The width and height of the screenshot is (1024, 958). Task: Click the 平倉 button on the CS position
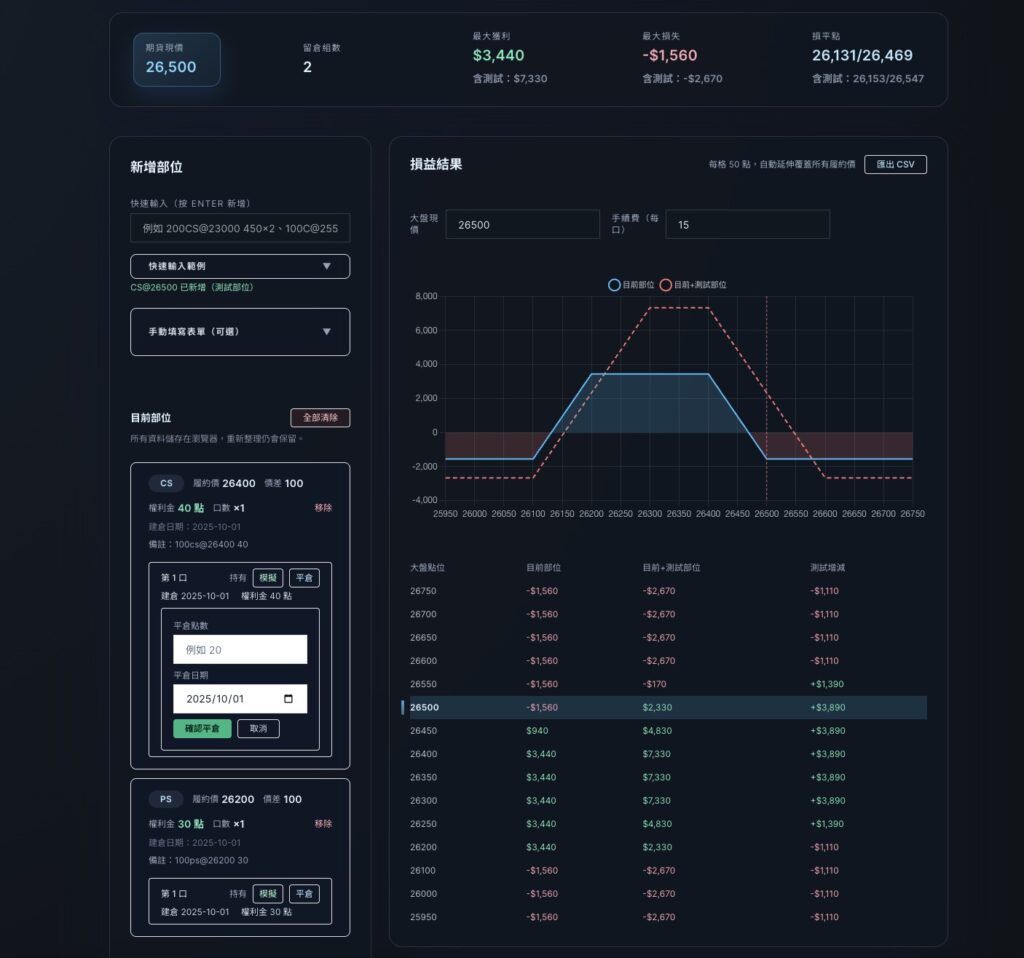(x=304, y=578)
